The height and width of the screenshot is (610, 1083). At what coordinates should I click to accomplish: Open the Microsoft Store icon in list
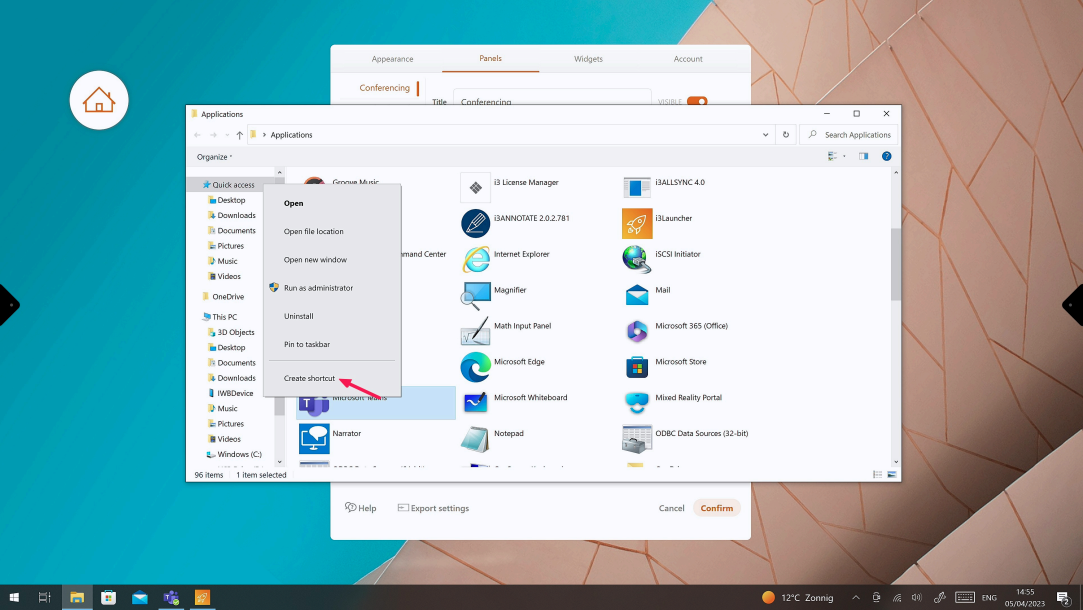tap(637, 366)
